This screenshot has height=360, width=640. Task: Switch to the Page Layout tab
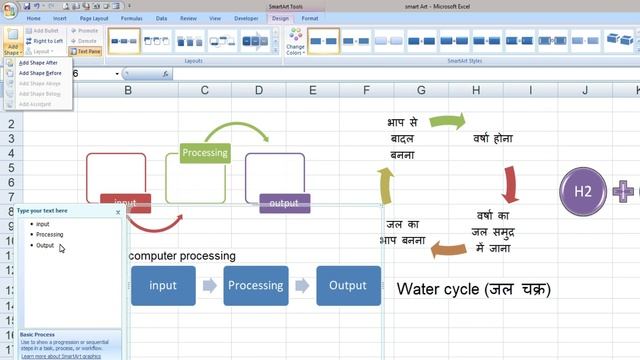click(x=94, y=18)
